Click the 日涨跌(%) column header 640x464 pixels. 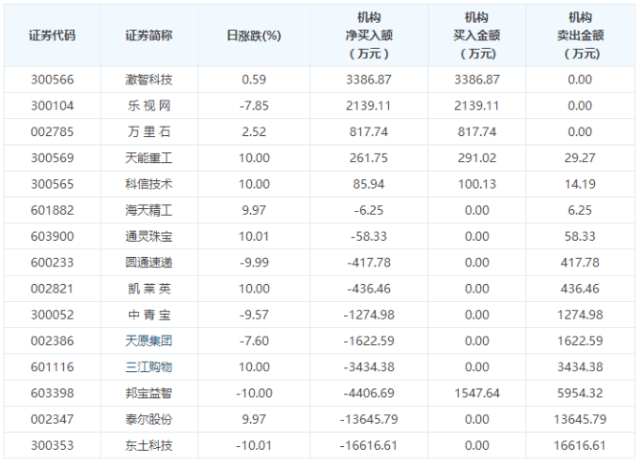(254, 36)
